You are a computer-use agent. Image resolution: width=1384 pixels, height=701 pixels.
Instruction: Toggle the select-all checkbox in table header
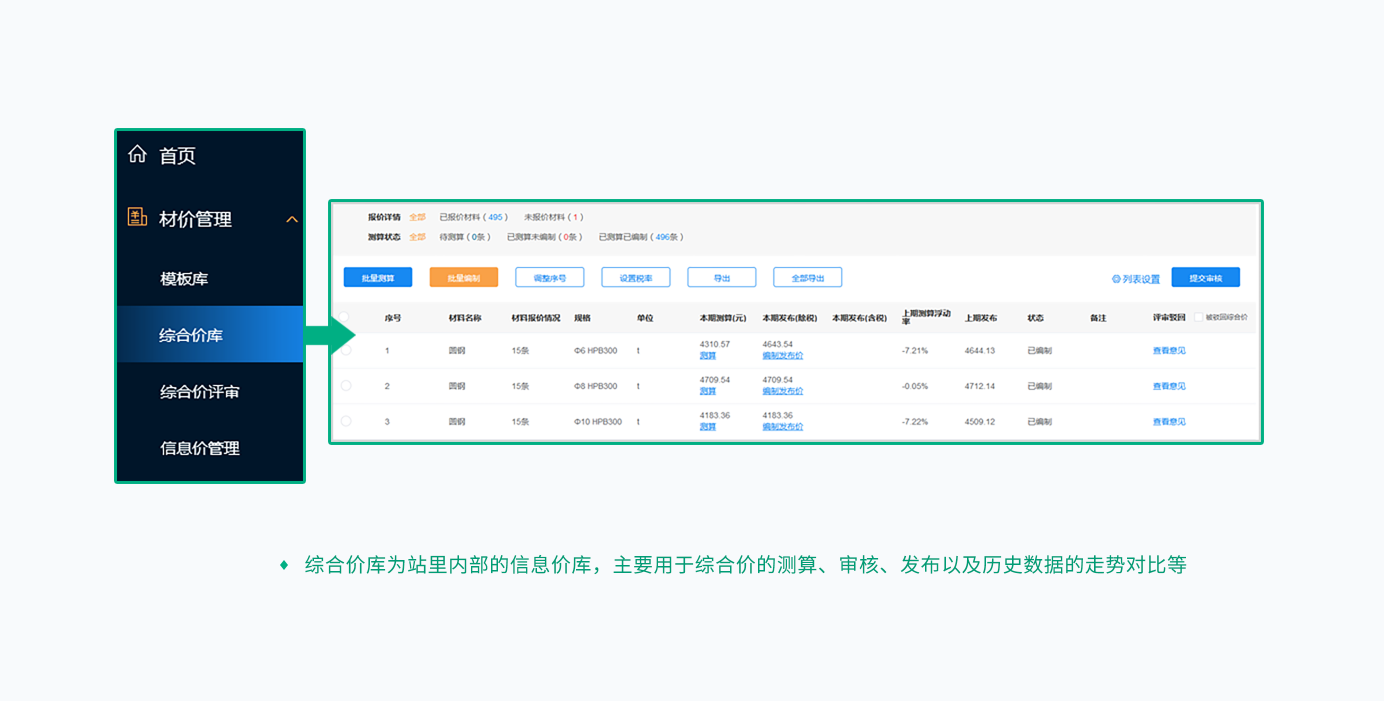(345, 317)
